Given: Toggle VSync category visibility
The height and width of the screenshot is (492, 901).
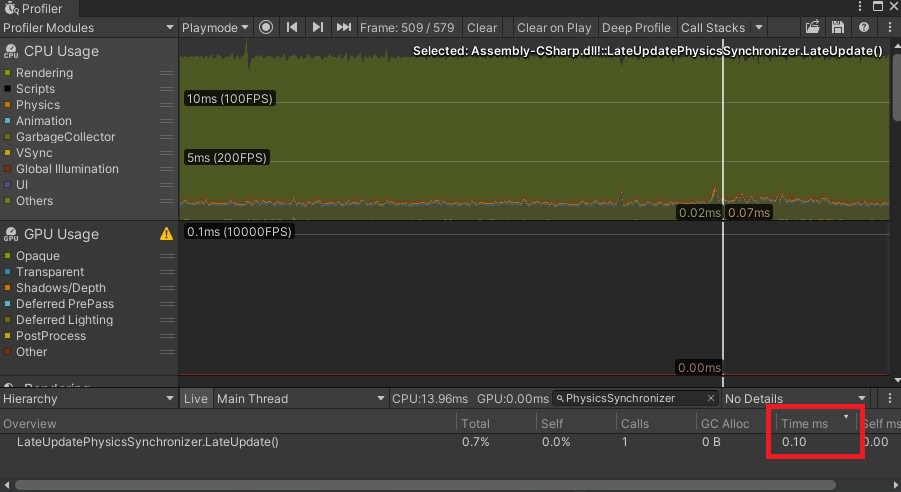Looking at the screenshot, I should pyautogui.click(x=7, y=153).
